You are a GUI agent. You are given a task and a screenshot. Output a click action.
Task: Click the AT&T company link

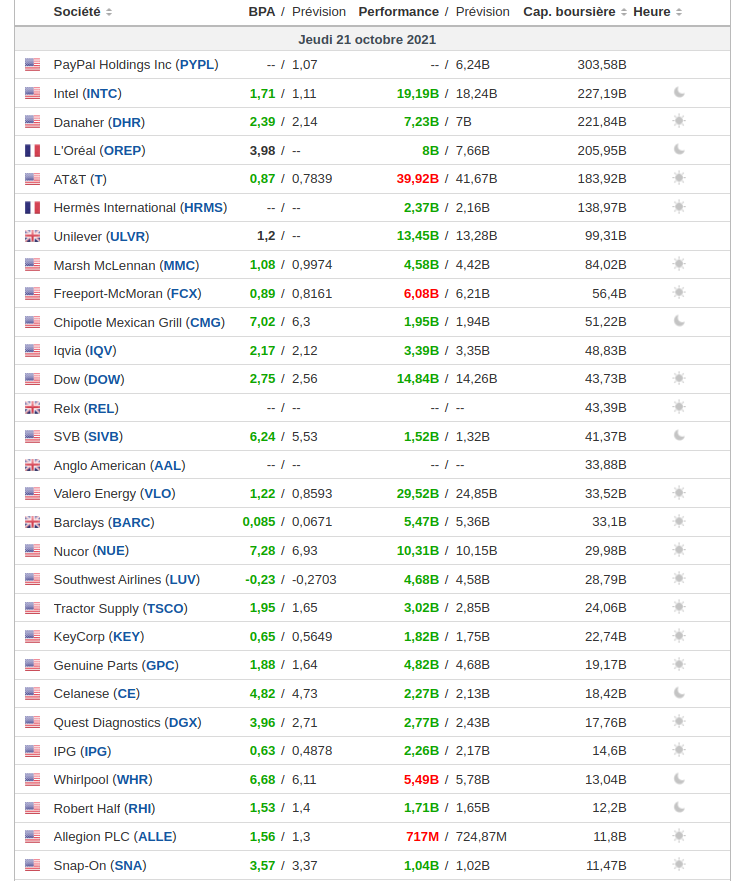(79, 179)
